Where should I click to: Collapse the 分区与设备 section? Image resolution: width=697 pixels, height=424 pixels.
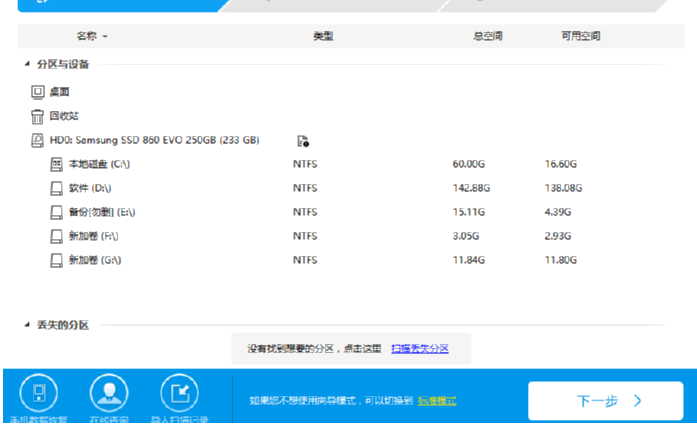point(27,64)
